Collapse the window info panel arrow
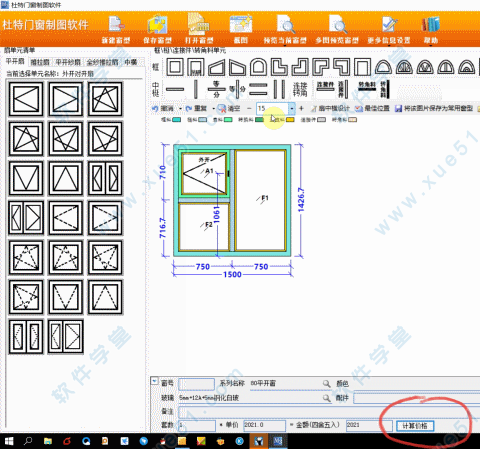 154,381
